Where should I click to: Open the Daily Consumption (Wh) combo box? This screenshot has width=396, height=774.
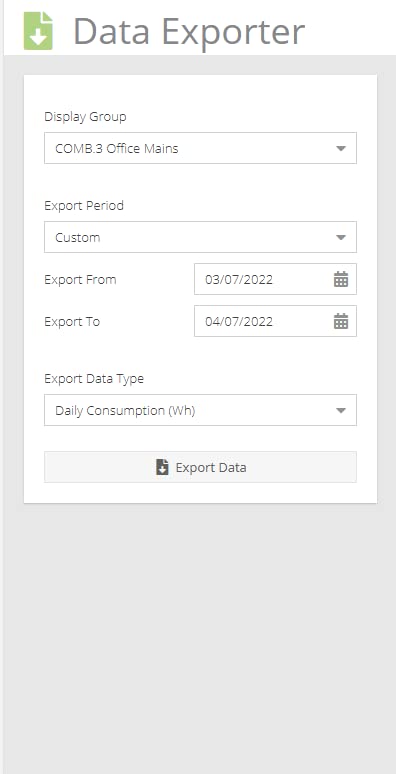[200, 410]
